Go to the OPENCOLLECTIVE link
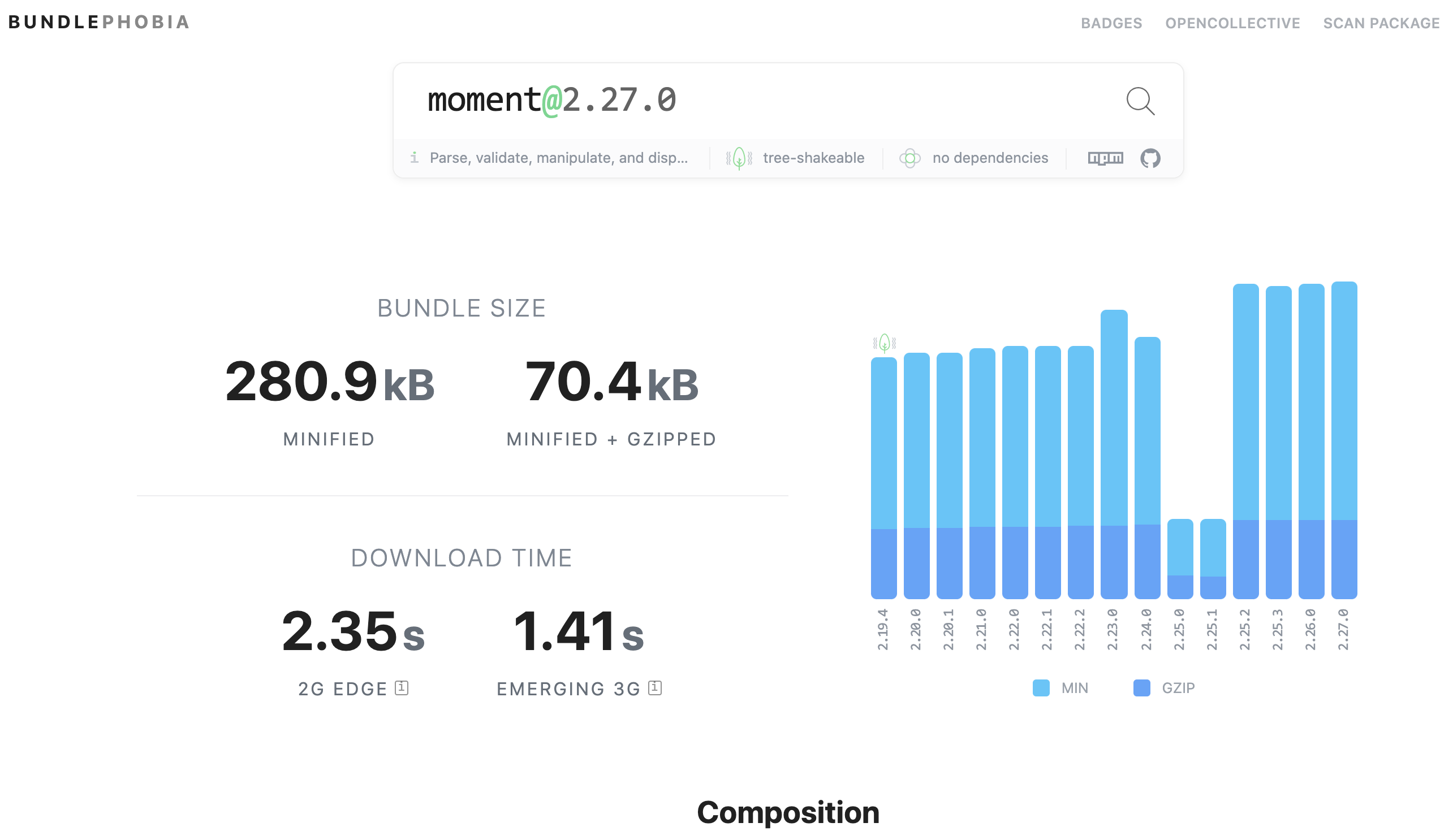1440x840 pixels. pos(1232,23)
